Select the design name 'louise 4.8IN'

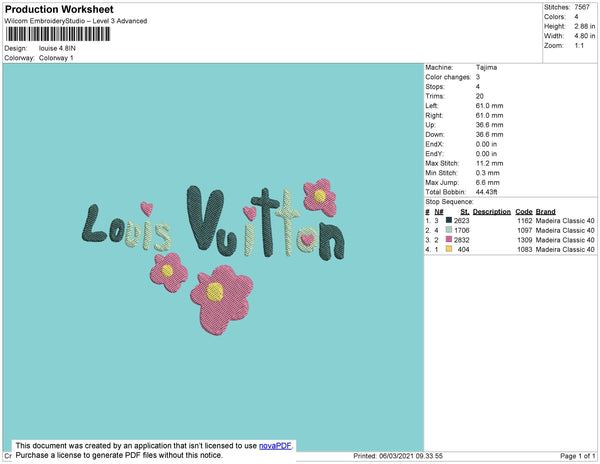pyautogui.click(x=57, y=48)
